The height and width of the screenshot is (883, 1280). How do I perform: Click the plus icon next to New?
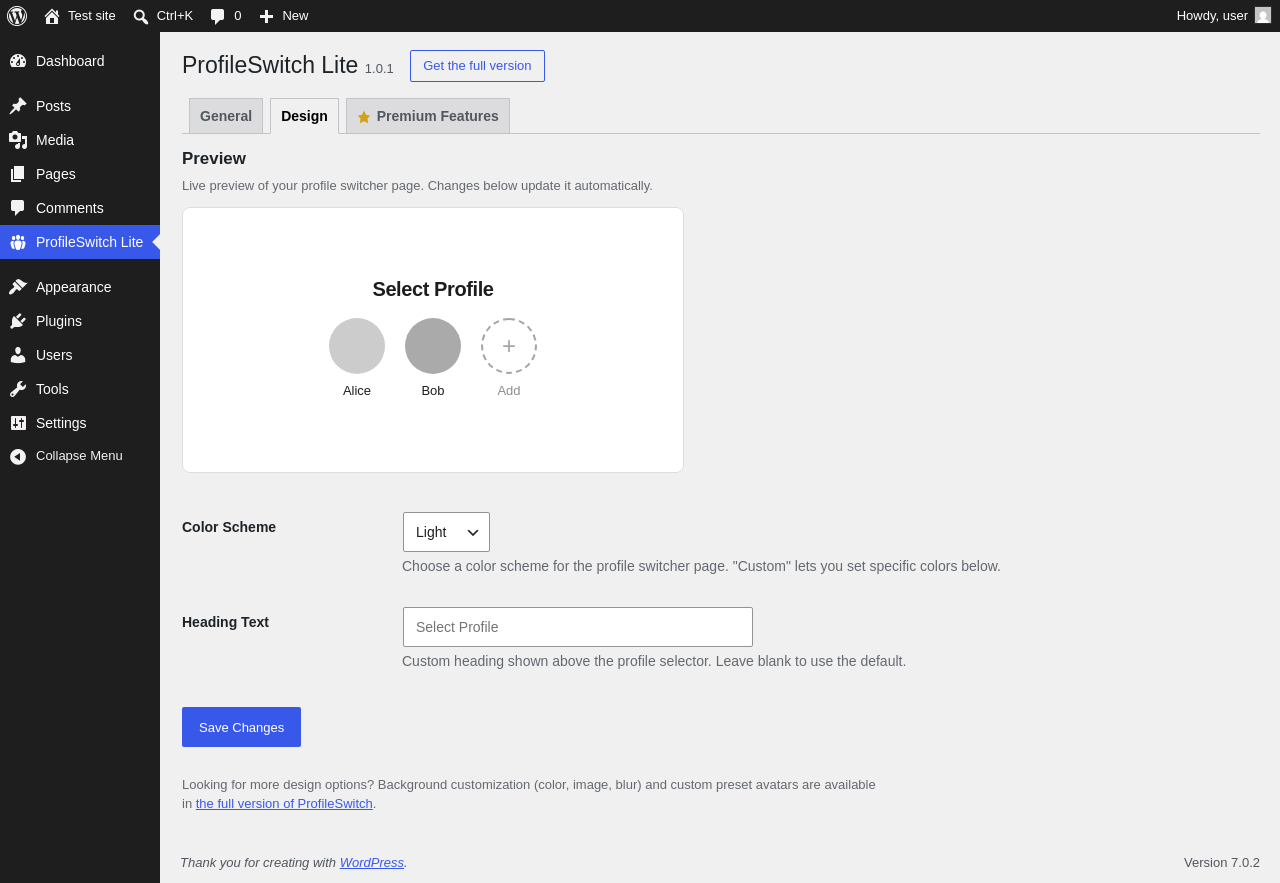tap(266, 16)
